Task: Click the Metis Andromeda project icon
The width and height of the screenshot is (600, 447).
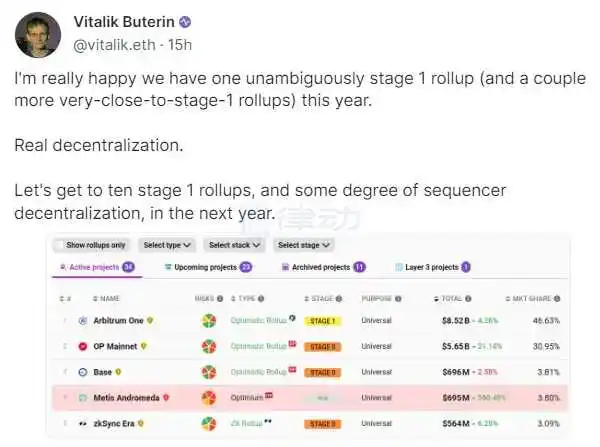Action: pos(83,397)
